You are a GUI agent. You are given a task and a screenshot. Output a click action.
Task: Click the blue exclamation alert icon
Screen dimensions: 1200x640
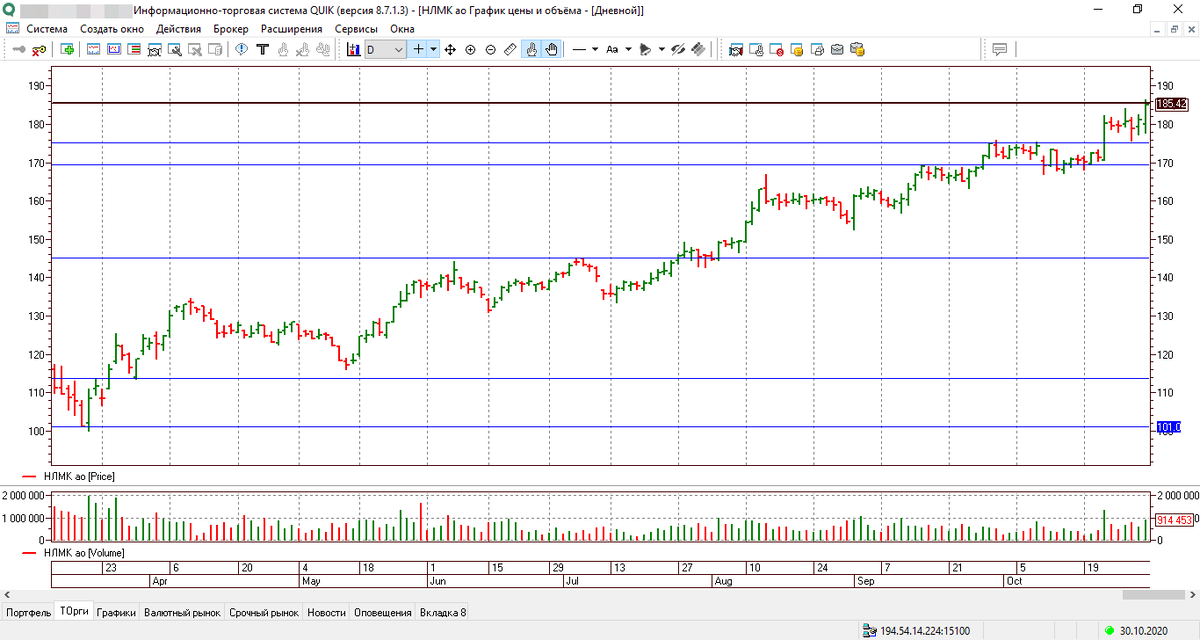241,49
